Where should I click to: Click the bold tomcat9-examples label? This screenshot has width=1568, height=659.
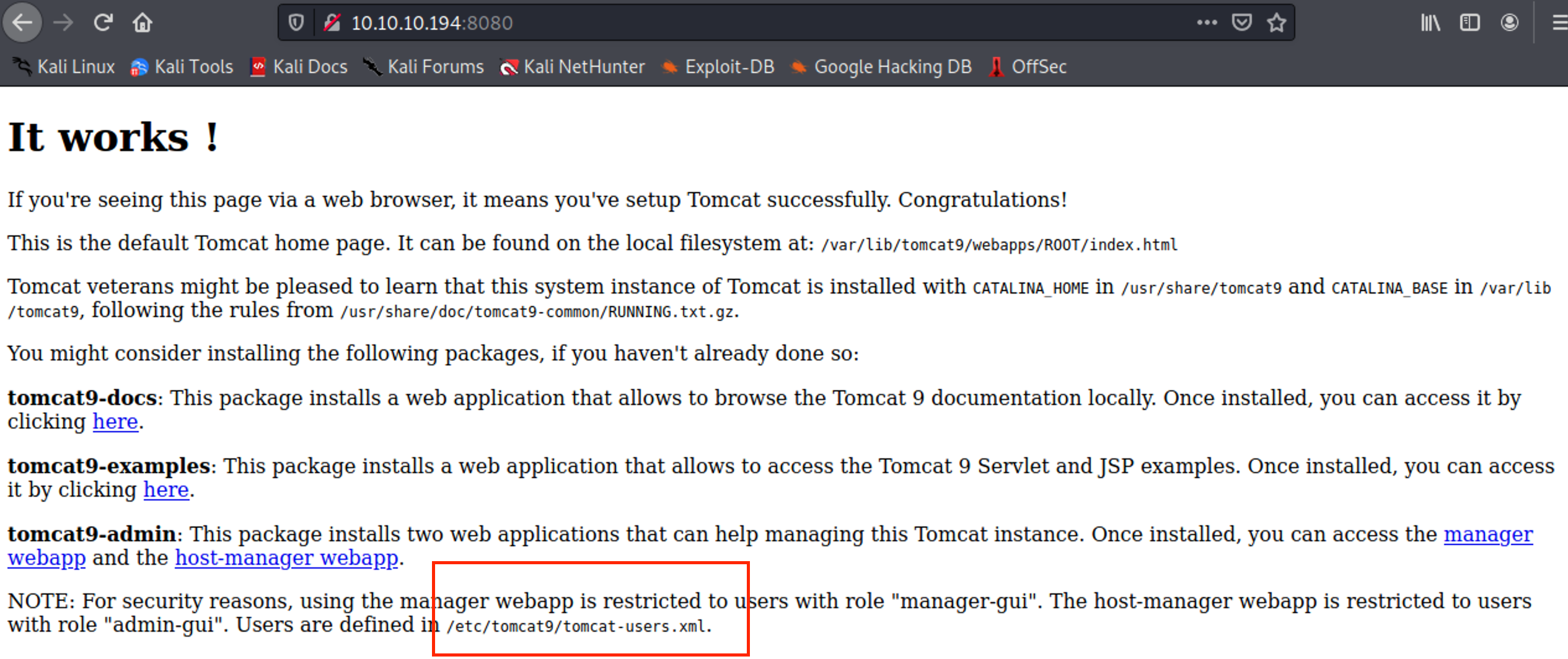click(109, 466)
